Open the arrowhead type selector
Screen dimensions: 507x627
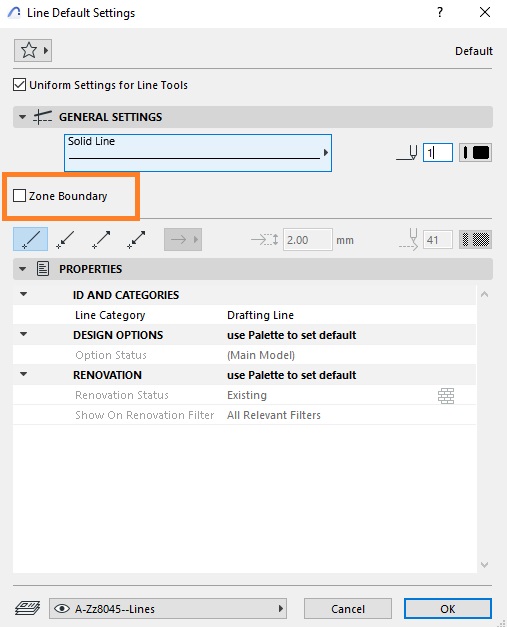(183, 240)
